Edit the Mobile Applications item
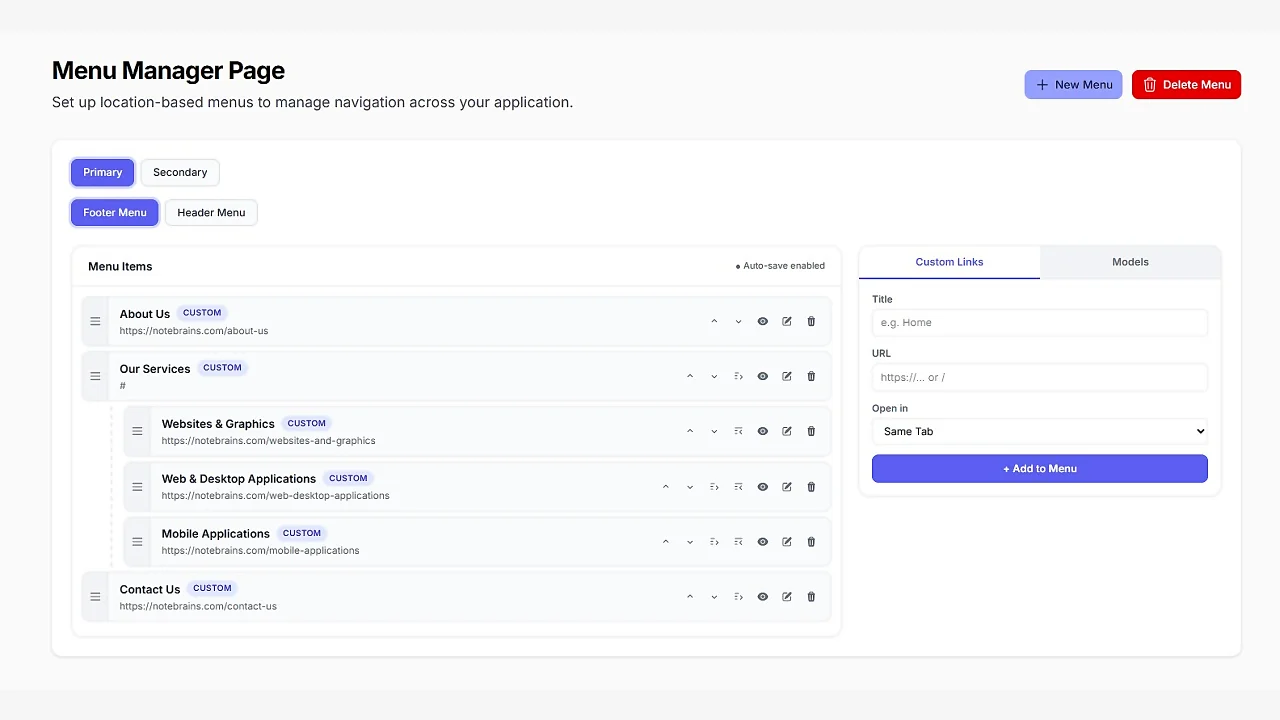Screen dimensions: 1280x720 click(787, 541)
